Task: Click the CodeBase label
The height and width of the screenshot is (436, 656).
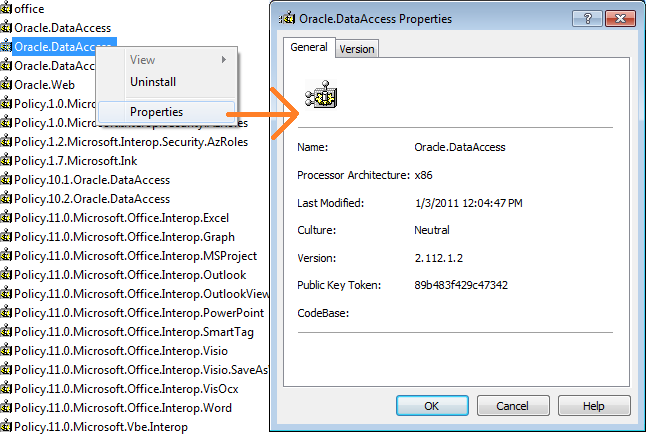Action: (323, 313)
